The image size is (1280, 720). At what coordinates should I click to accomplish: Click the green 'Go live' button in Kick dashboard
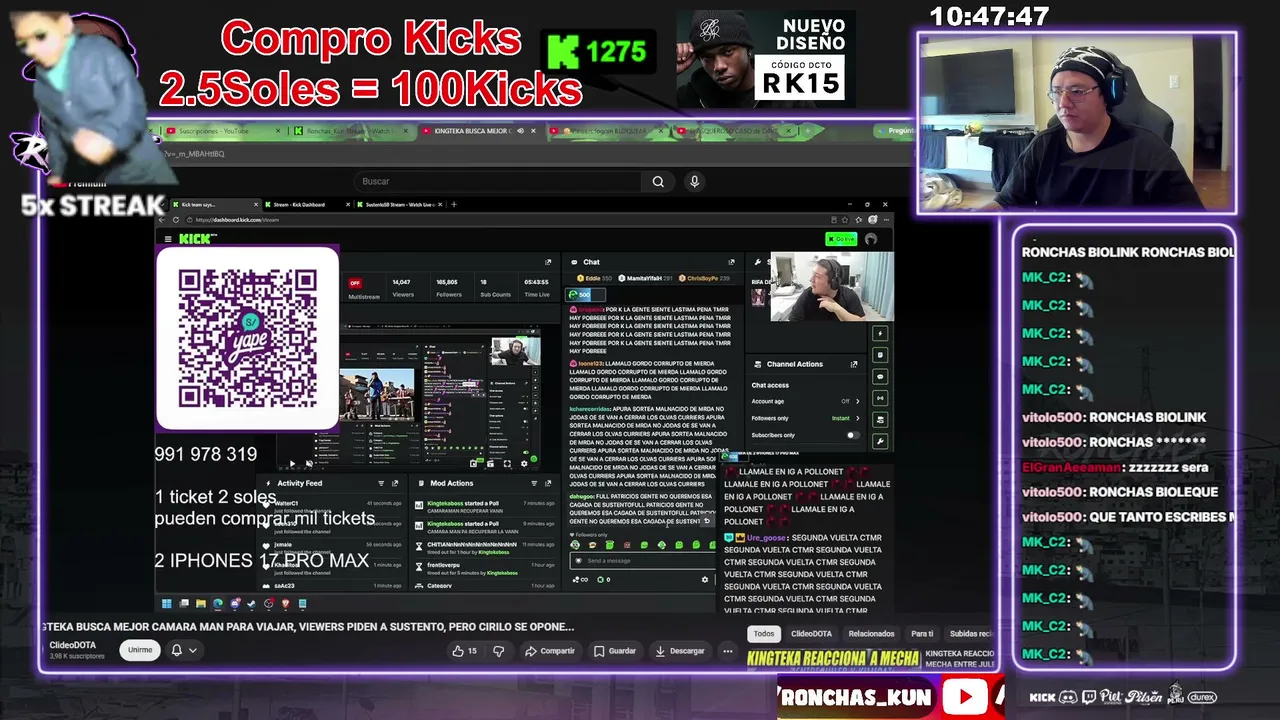click(841, 239)
